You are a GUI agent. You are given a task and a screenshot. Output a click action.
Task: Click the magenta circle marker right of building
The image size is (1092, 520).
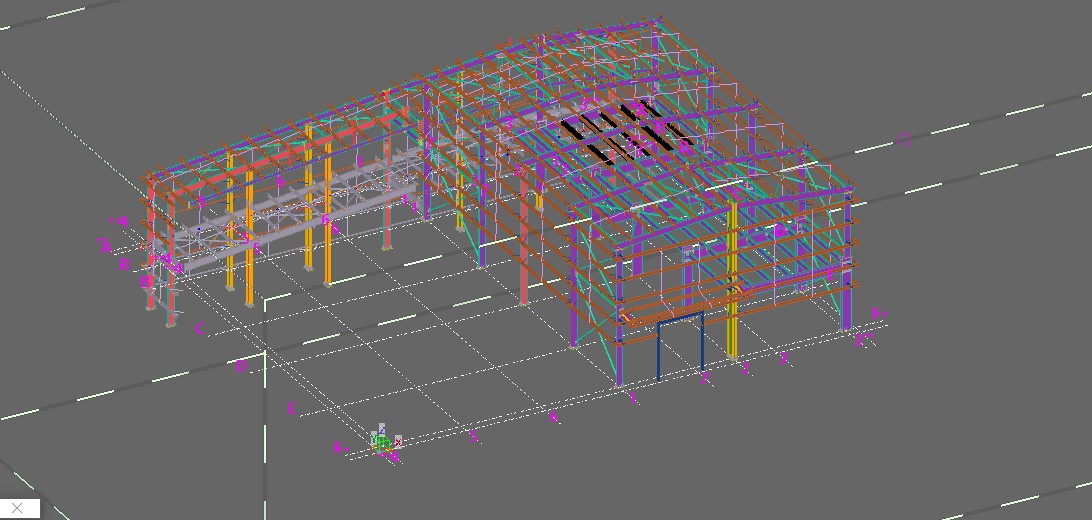point(904,139)
